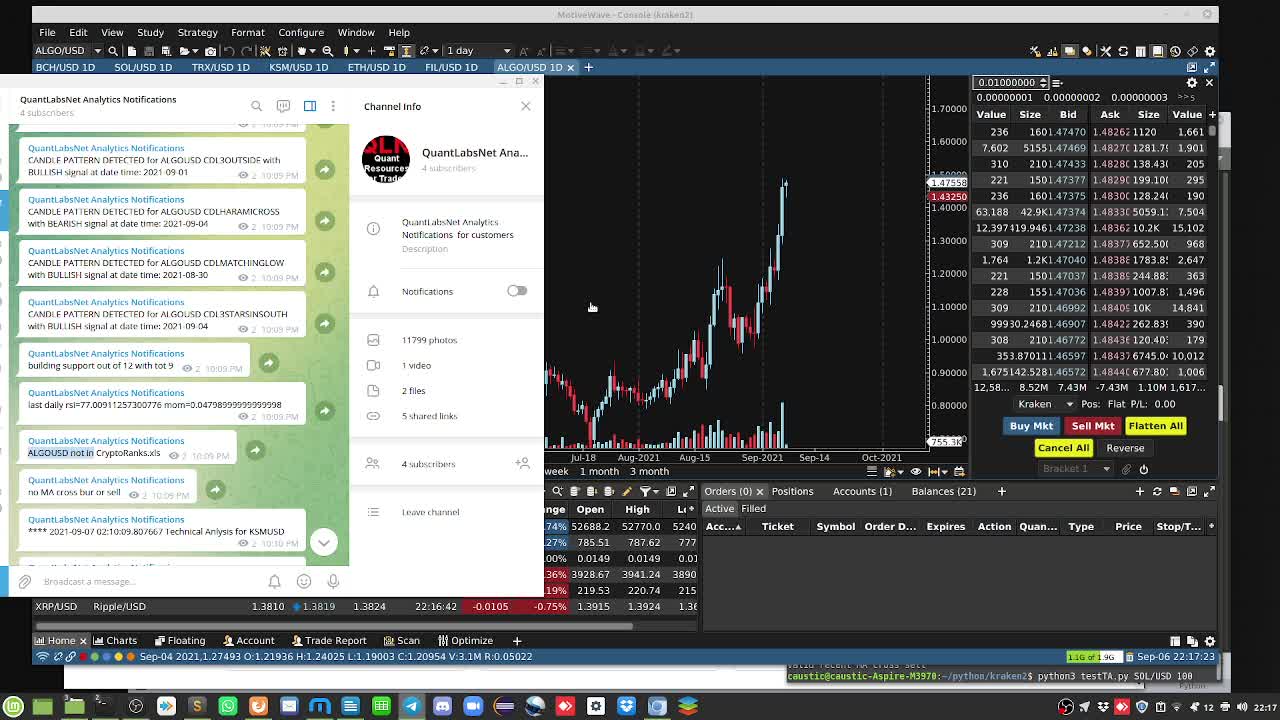
Task: Click the Flatten All button
Action: tap(1155, 426)
